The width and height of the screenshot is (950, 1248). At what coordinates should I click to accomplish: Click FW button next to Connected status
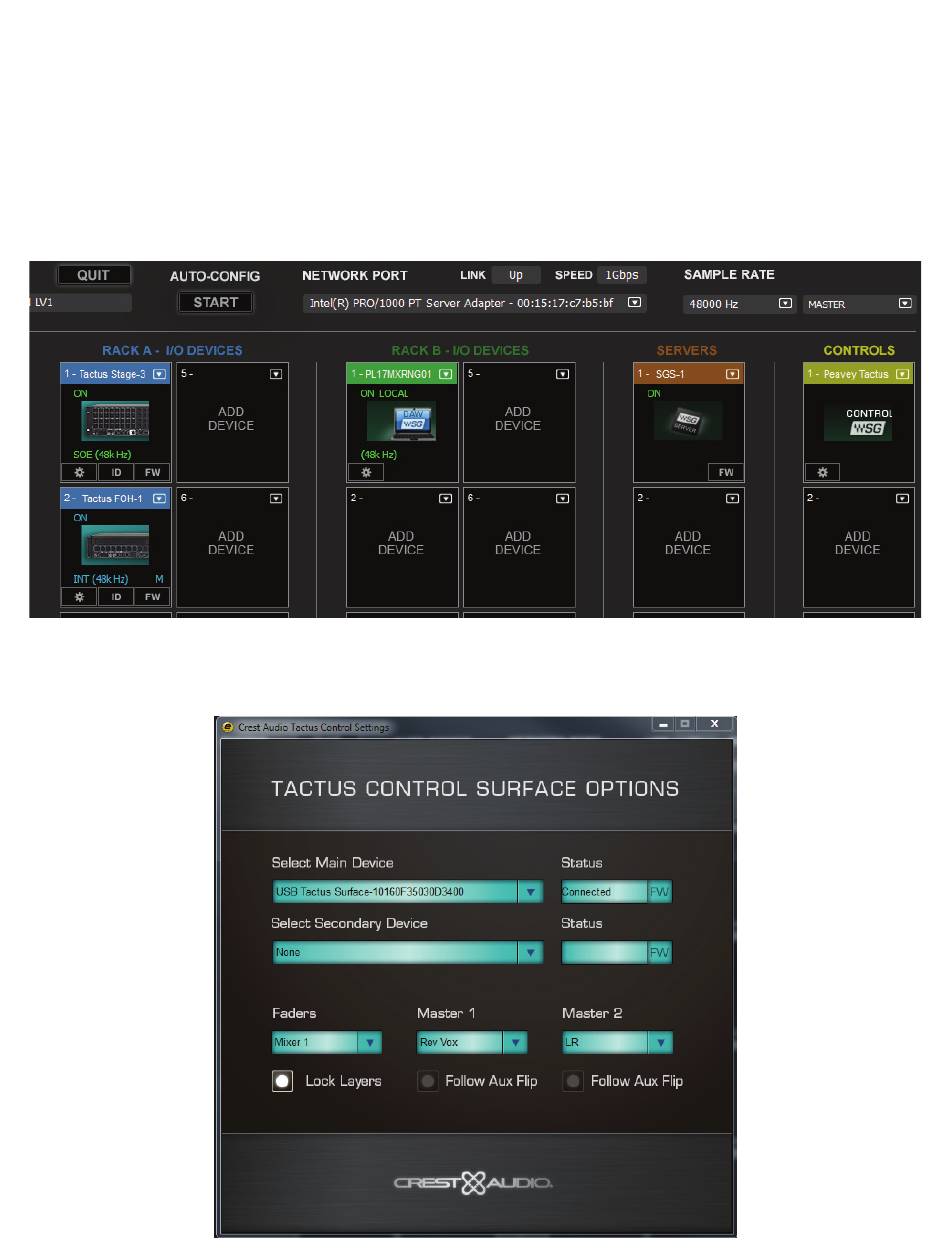pos(659,892)
